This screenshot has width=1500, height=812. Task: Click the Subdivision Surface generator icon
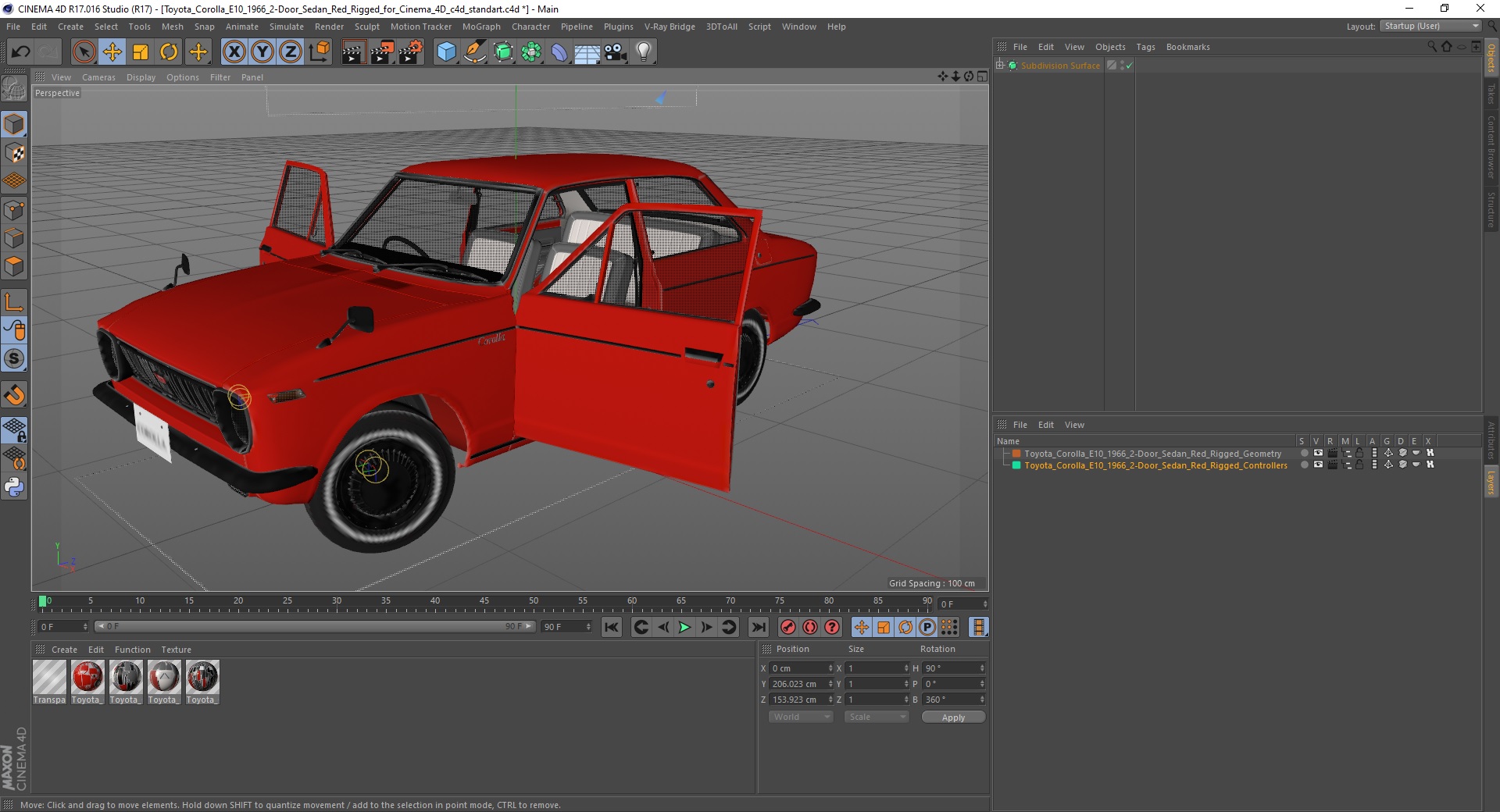[x=503, y=52]
